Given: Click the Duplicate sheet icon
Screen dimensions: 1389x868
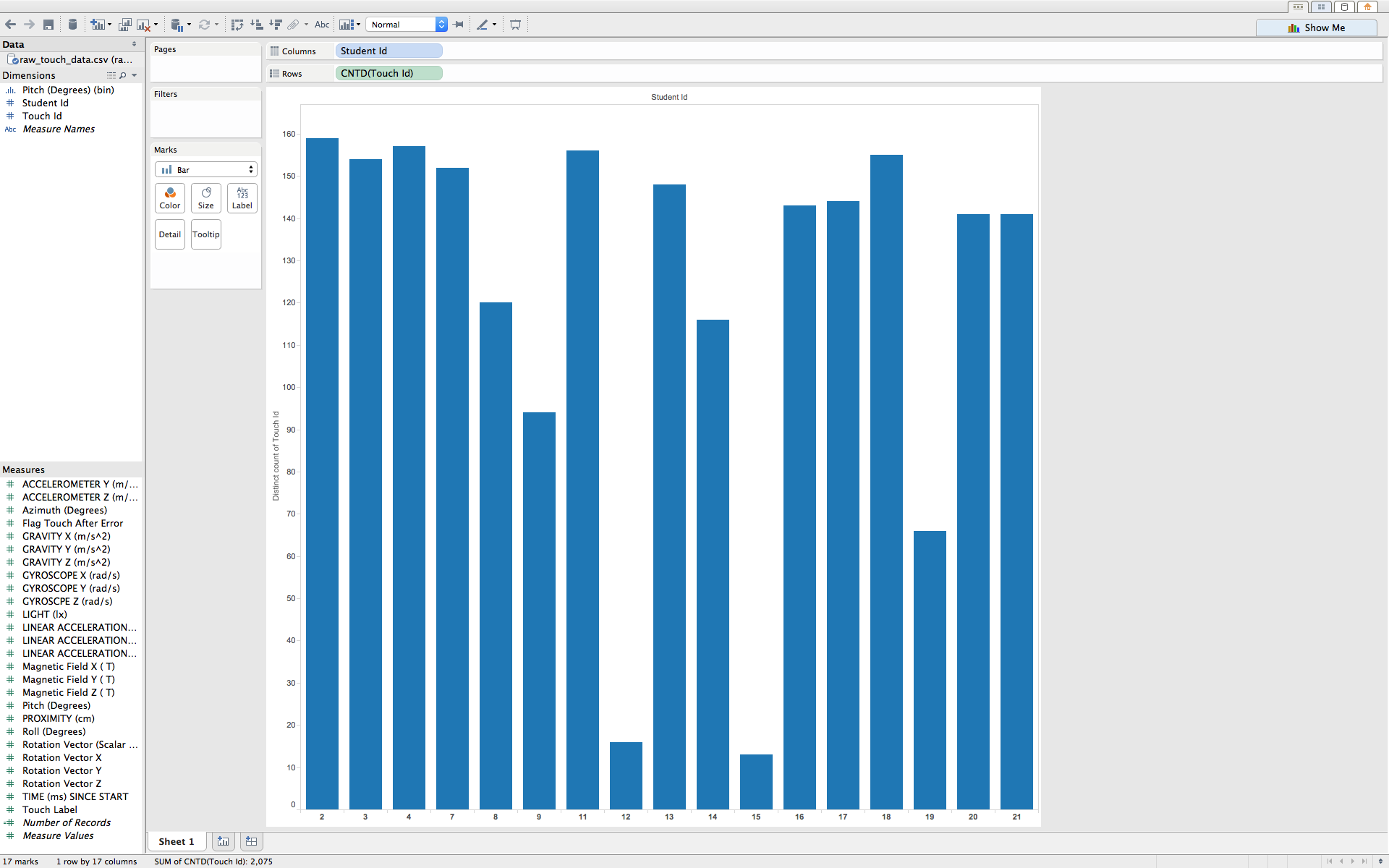Looking at the screenshot, I should pos(125,25).
